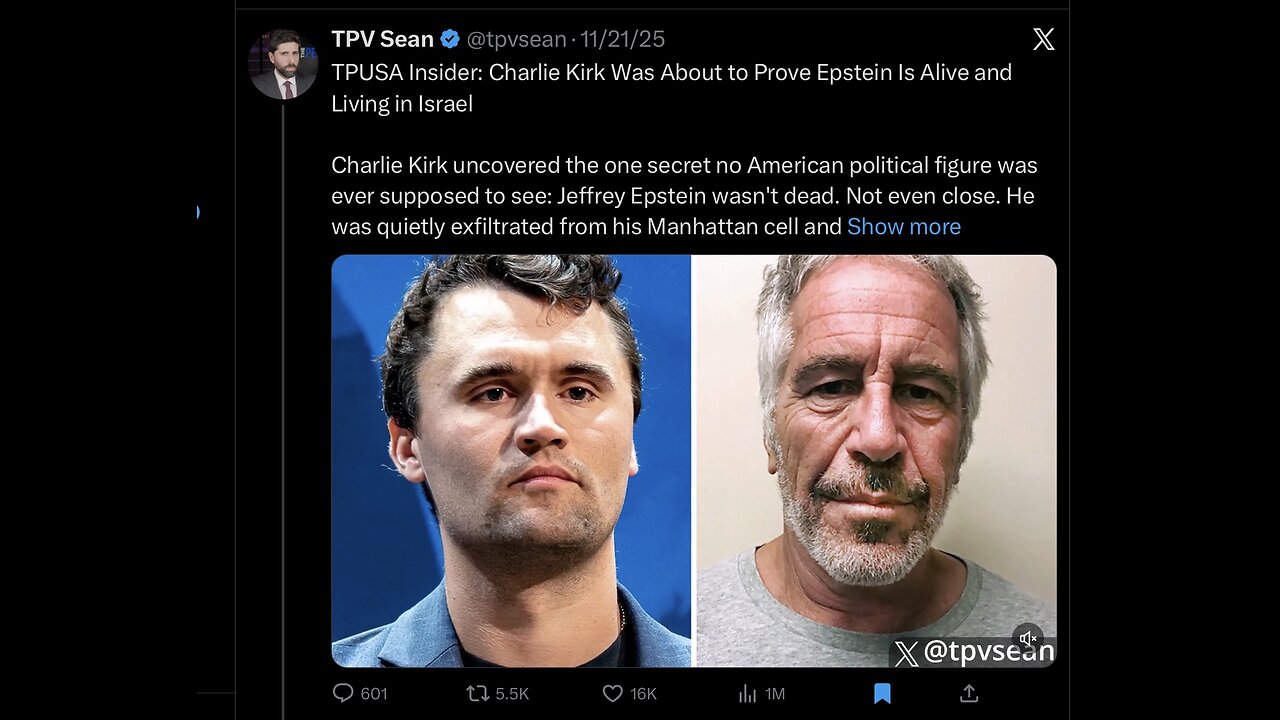Open view analytics bar chart icon

pyautogui.click(x=747, y=693)
